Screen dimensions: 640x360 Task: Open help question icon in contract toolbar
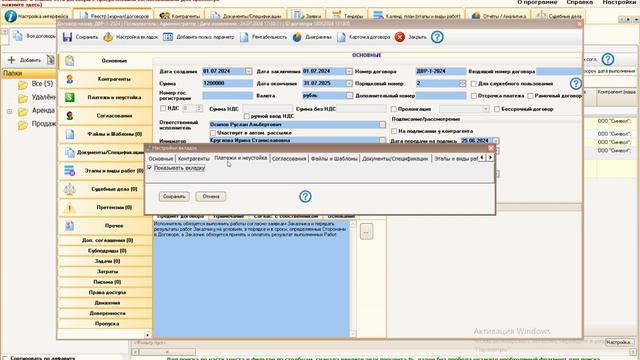[437, 37]
